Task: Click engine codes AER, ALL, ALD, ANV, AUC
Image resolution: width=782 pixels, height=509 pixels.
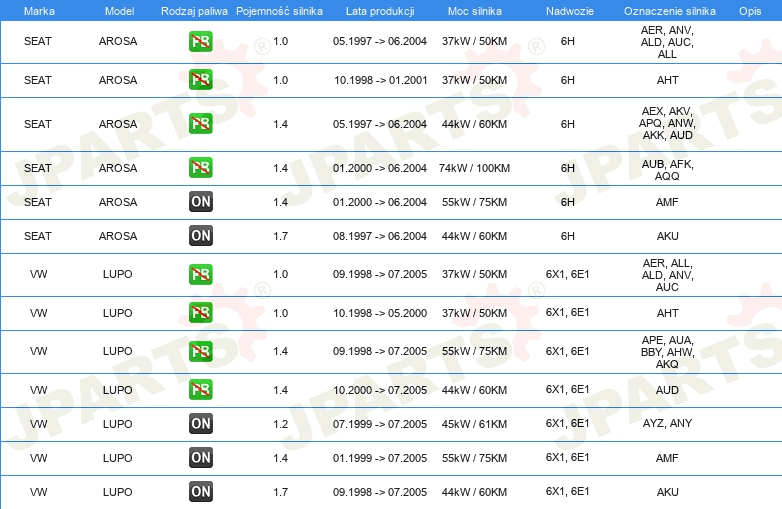Action: (667, 275)
